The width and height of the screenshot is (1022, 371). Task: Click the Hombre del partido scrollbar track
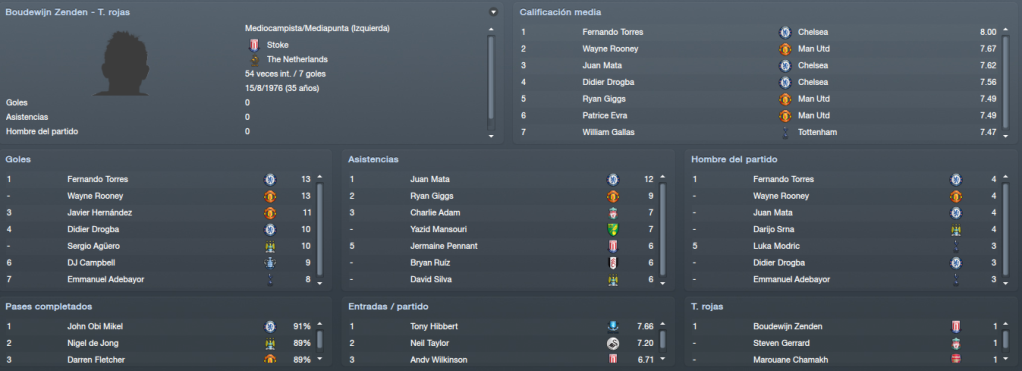click(1006, 230)
